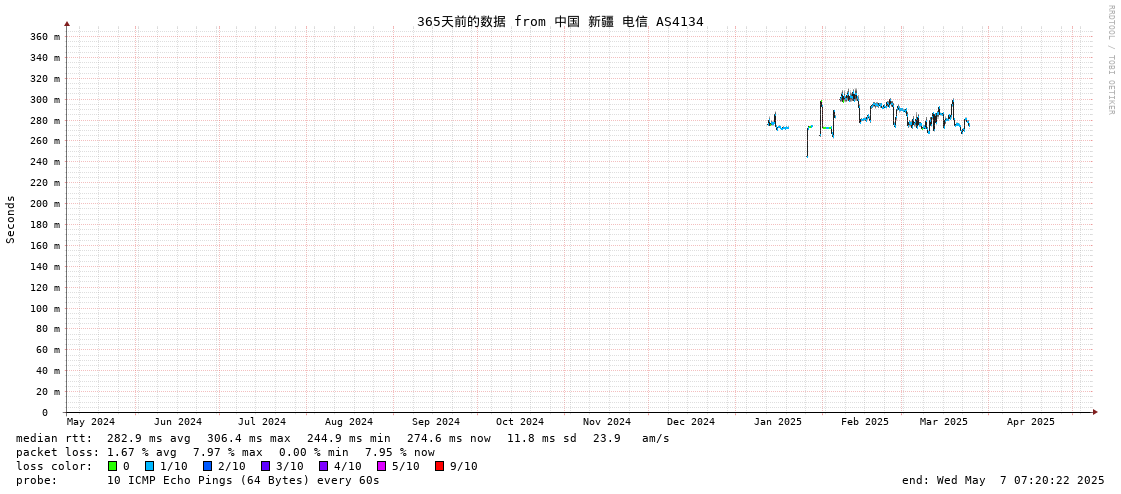Image resolution: width=1121 pixels, height=494 pixels.
Task: Click the 'Feb 2025' x-axis label
Action: (x=865, y=422)
